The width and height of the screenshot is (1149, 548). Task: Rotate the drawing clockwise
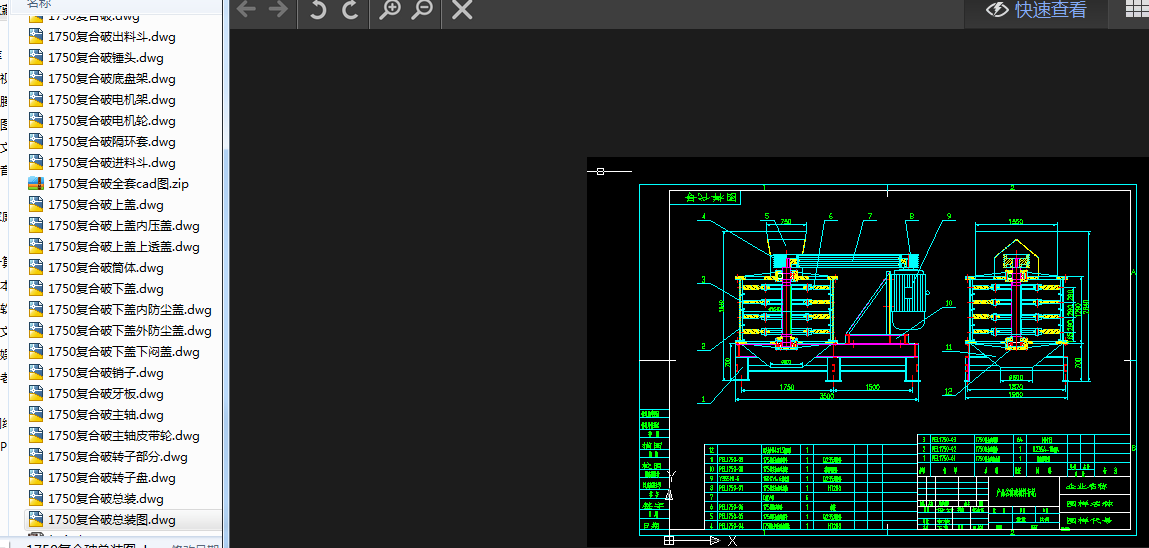click(x=350, y=10)
